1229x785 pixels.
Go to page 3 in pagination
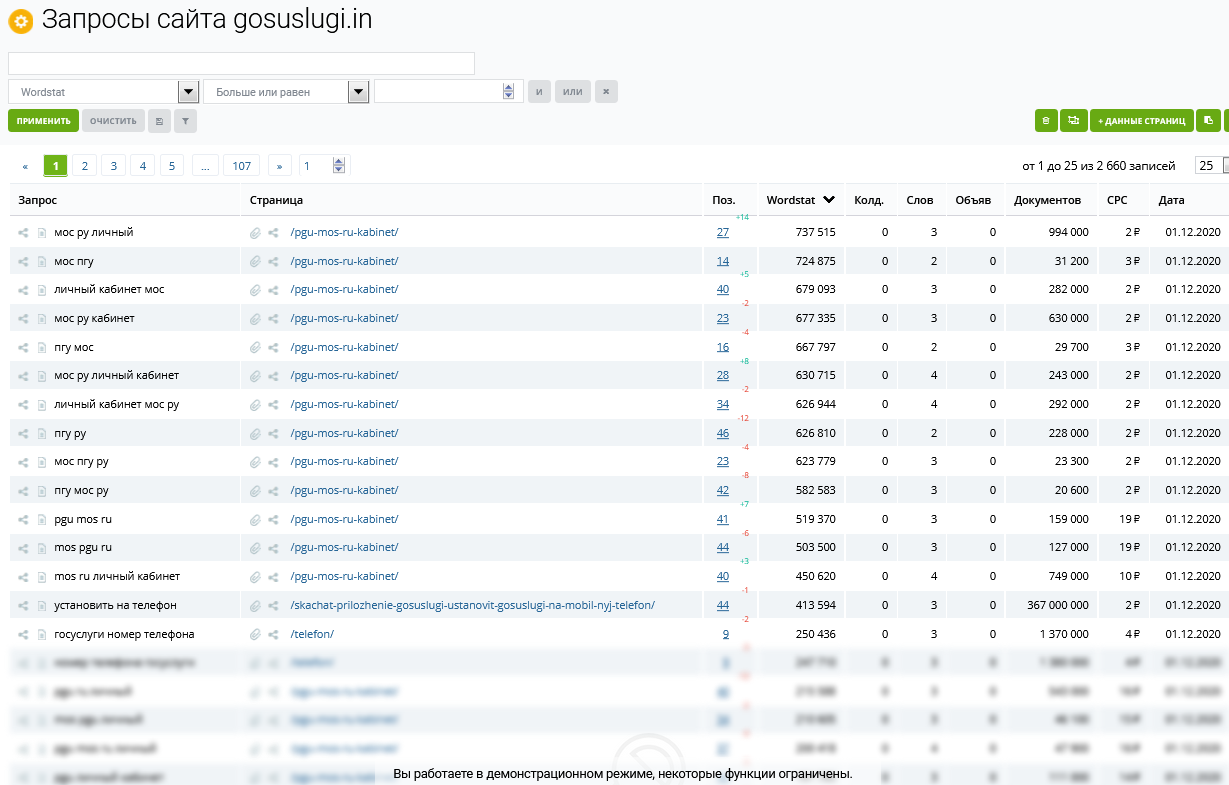[113, 166]
